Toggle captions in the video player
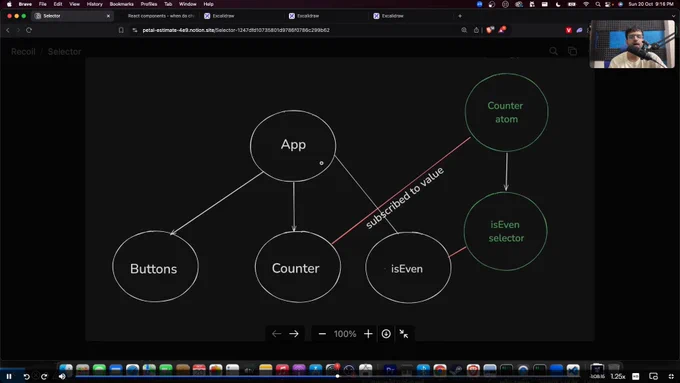This screenshot has height=383, width=680. point(636,376)
